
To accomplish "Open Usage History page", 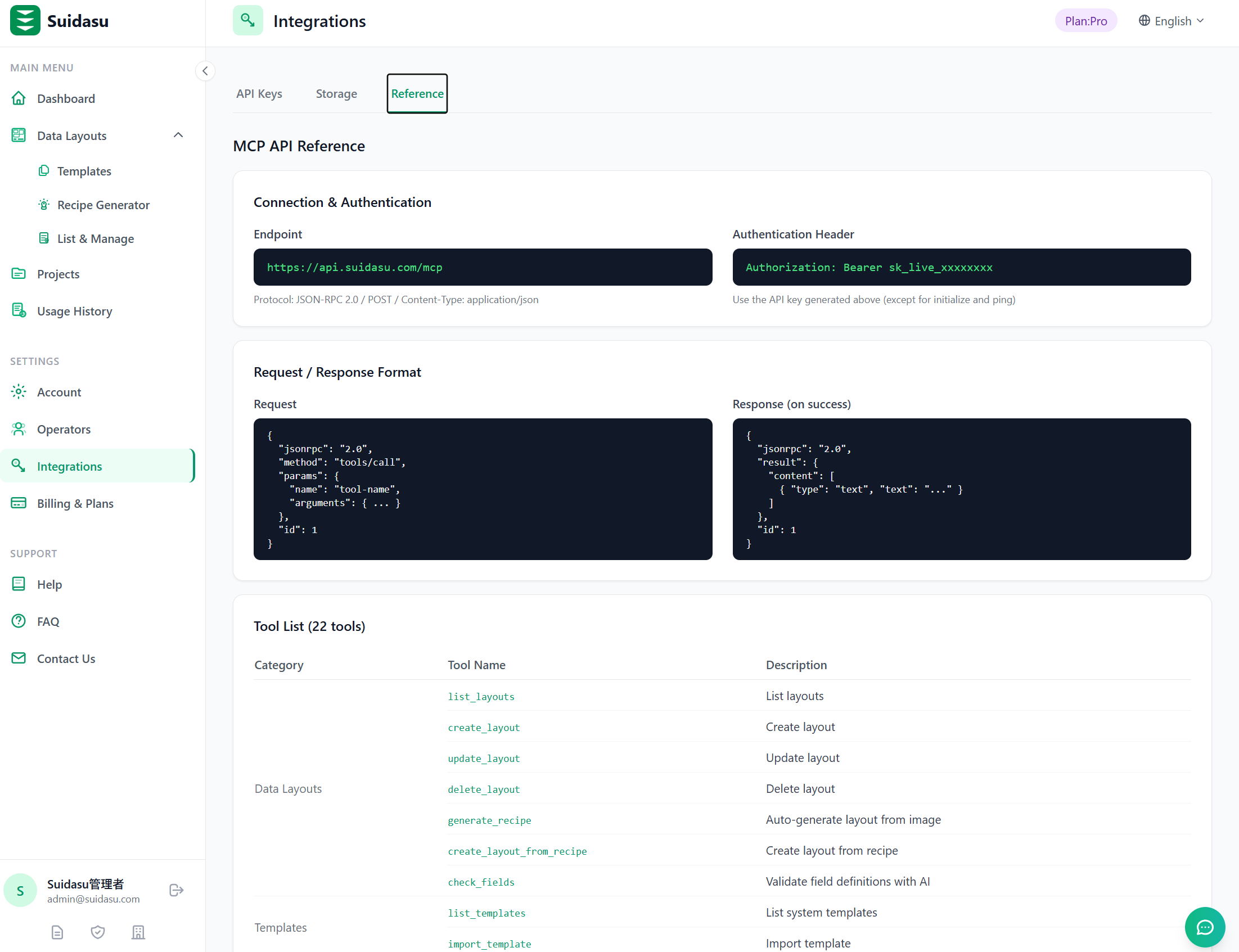I will coord(74,311).
